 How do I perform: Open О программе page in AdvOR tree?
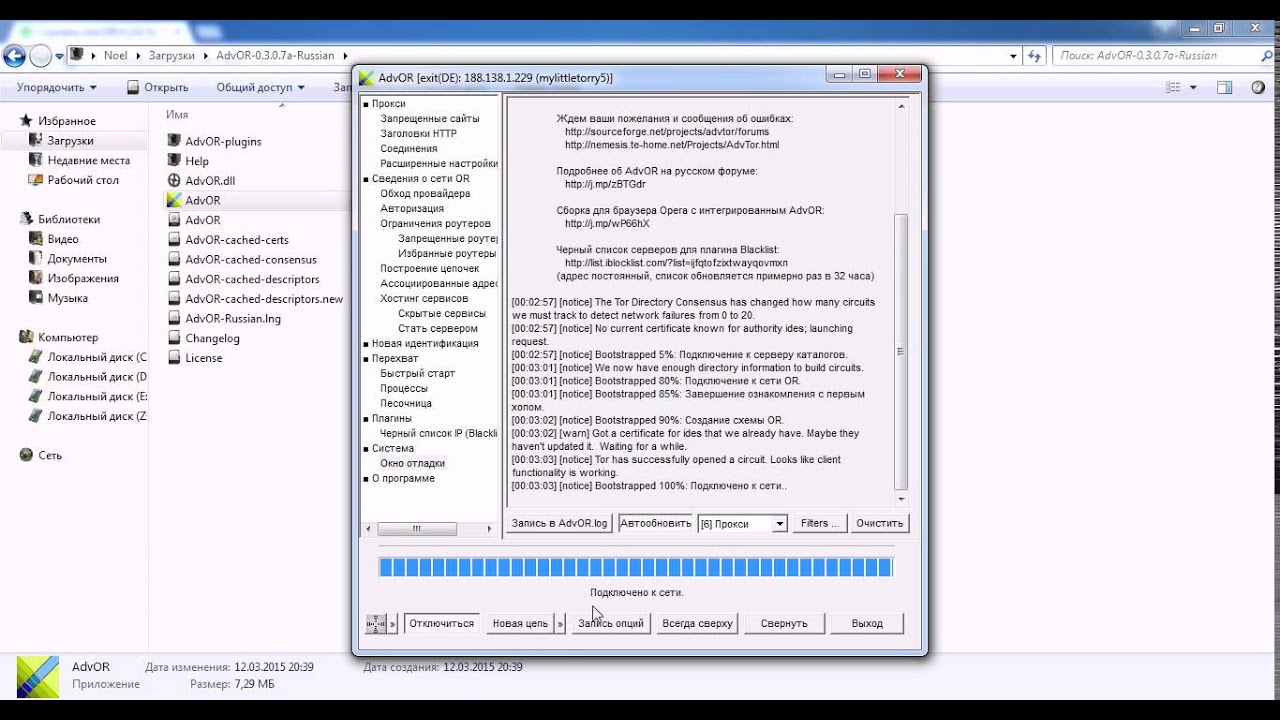(403, 478)
